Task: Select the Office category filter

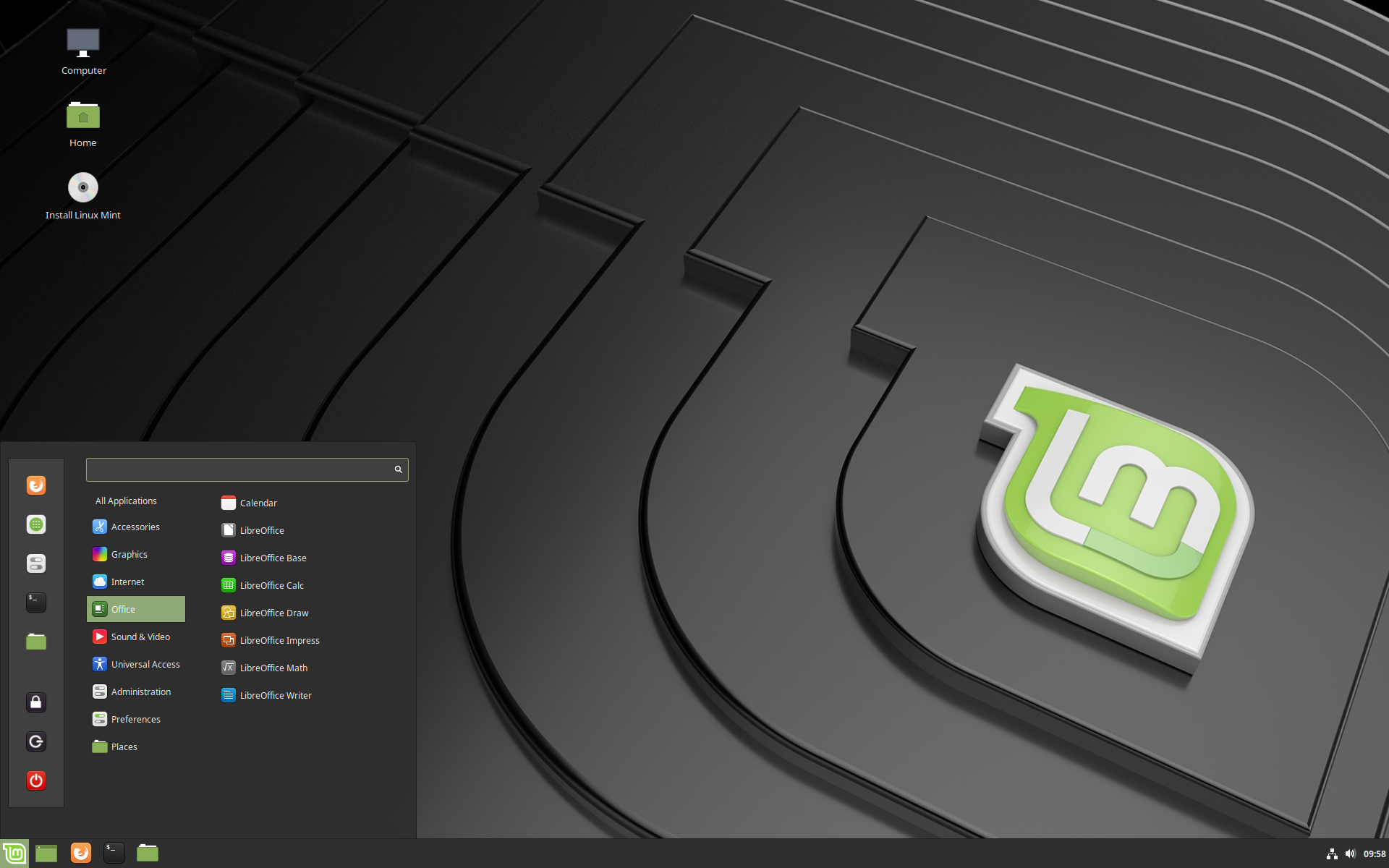Action: 136,608
